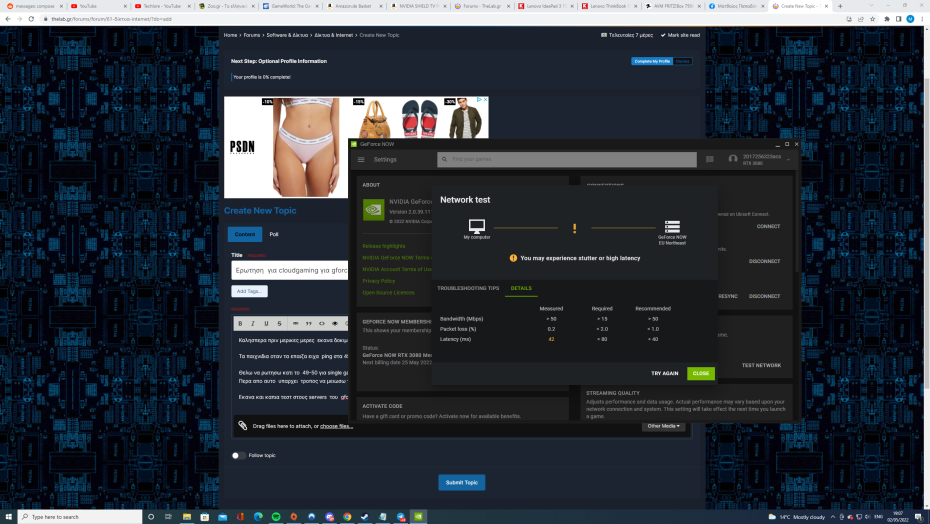The image size is (930, 524).
Task: Bookmark this page with the star icon
Action: tap(872, 19)
